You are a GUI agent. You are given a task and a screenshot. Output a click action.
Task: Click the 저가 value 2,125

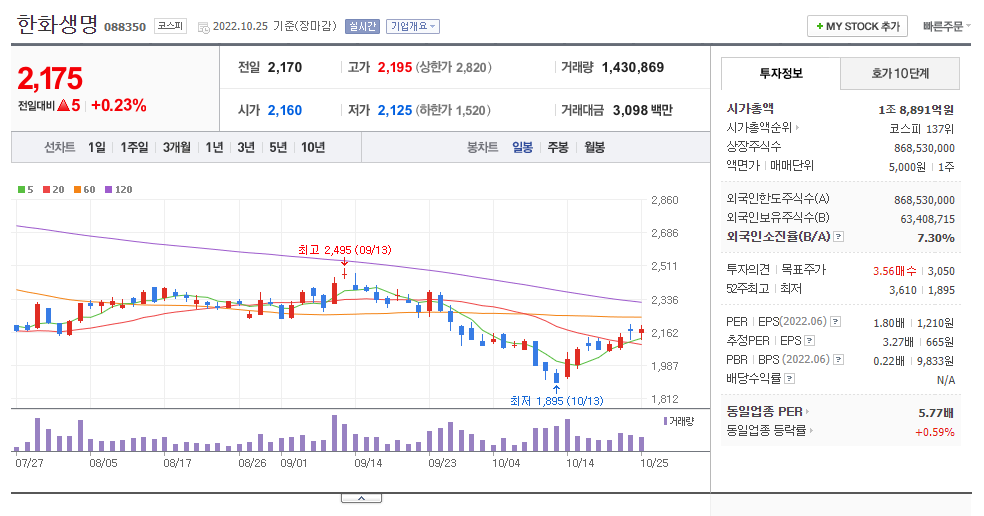[x=395, y=110]
